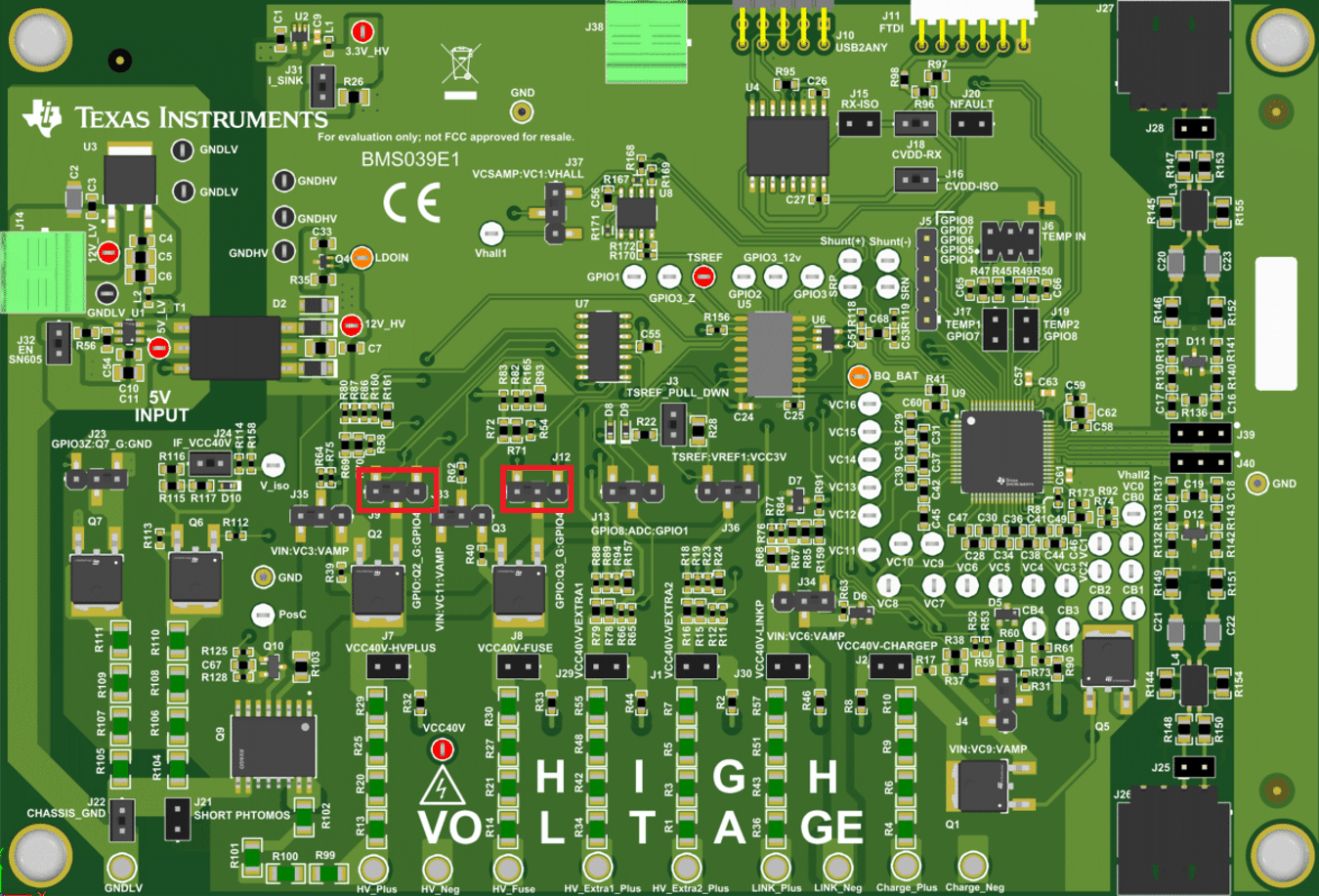Click the Charge_Plus pad at bottom
The width and height of the screenshot is (1319, 896).
(905, 867)
